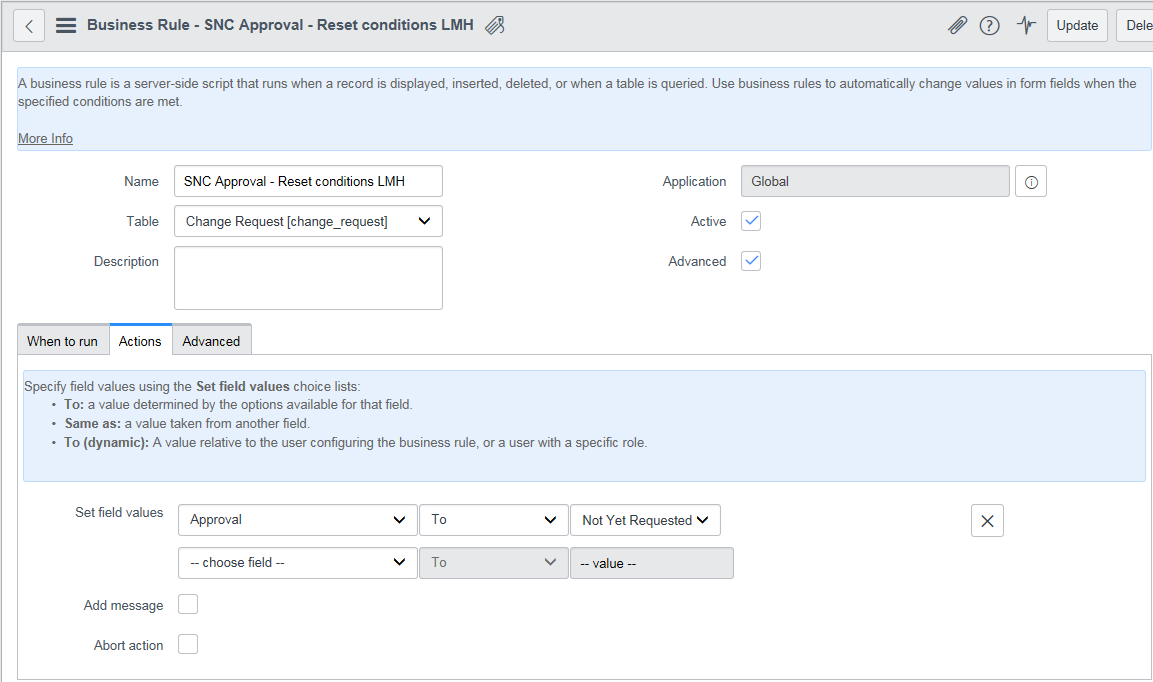Image resolution: width=1153 pixels, height=682 pixels.
Task: Switch to the When to run tab
Action: [62, 341]
